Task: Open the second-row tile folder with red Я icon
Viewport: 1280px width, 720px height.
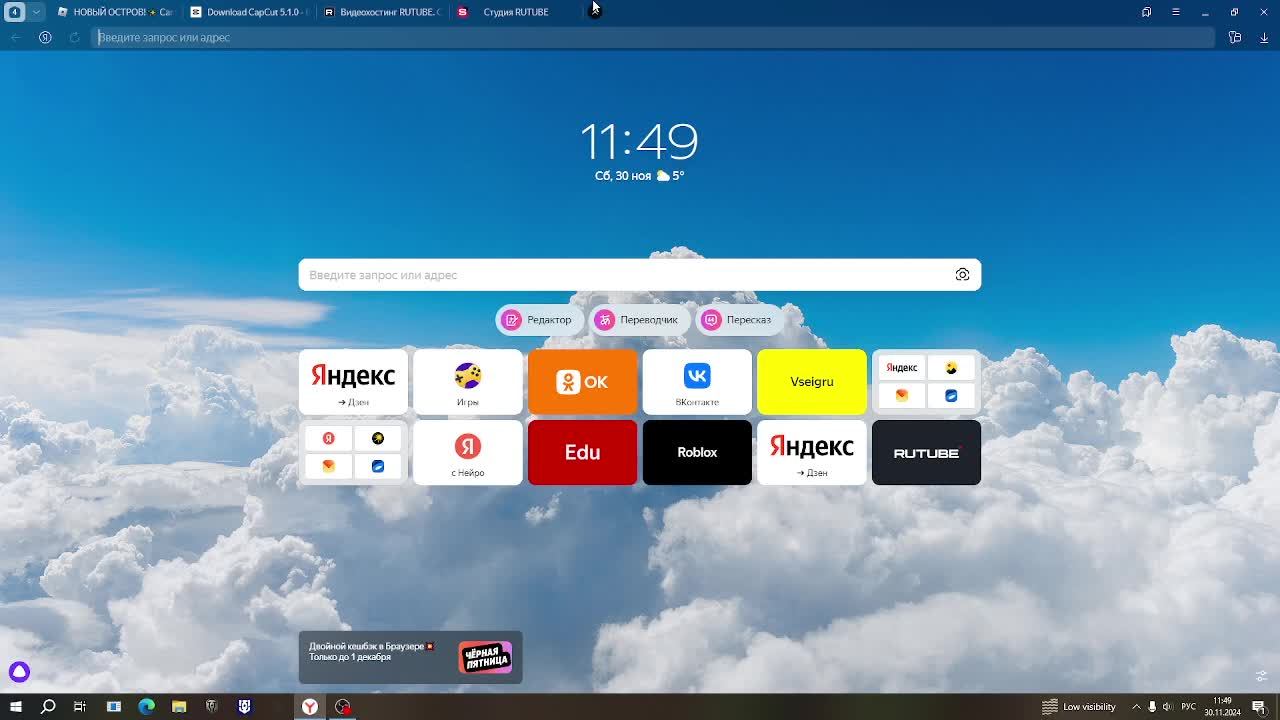Action: coord(353,452)
